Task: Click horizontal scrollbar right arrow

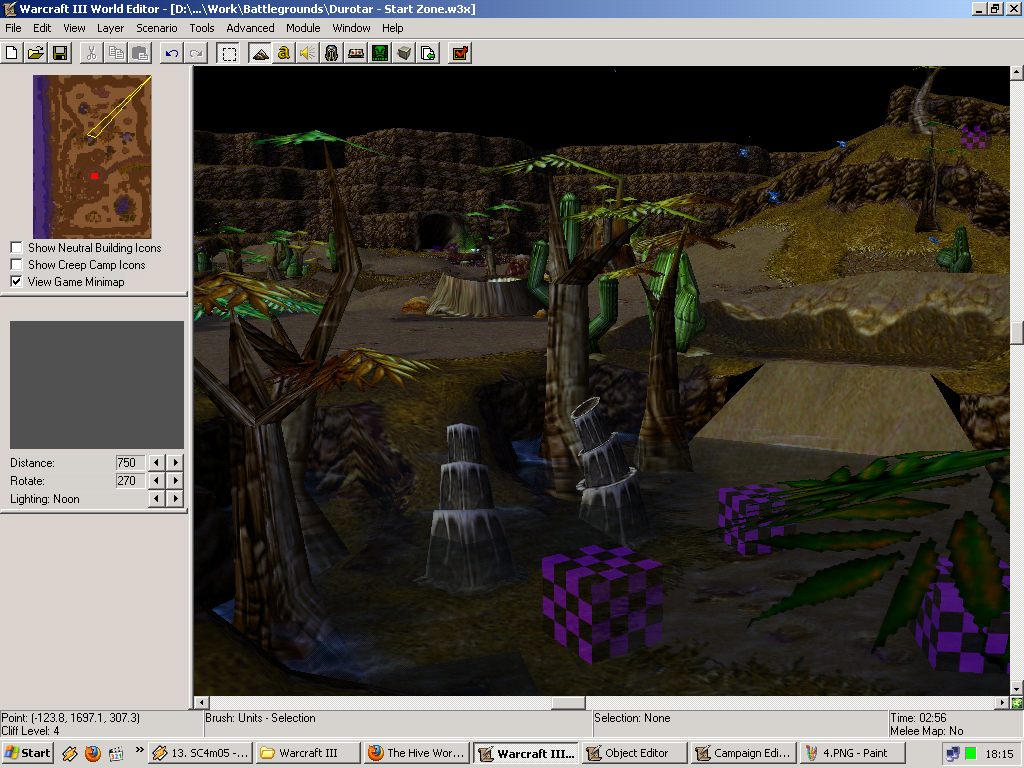Action: click(x=1002, y=703)
